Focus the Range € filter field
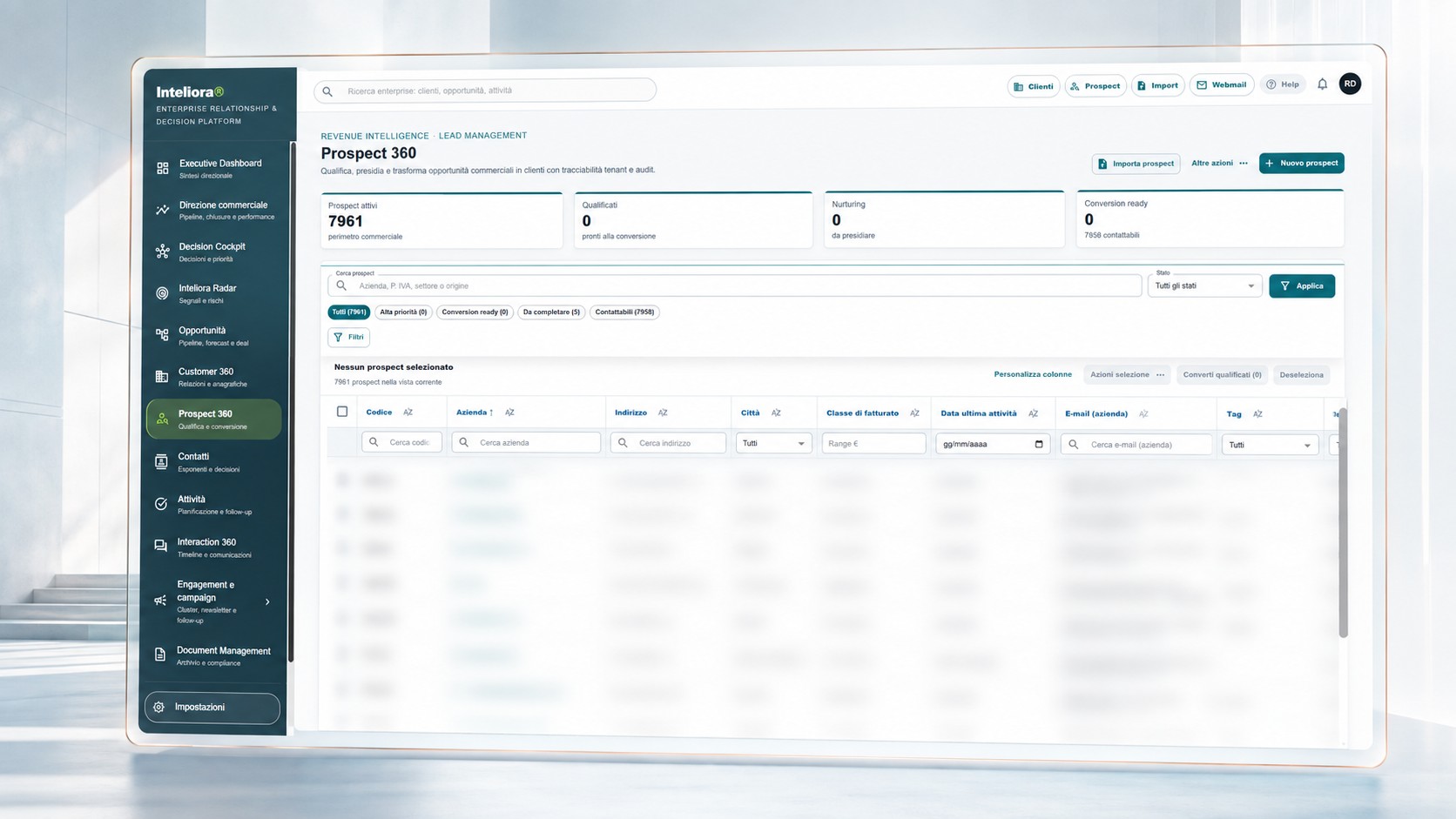The image size is (1456, 819). click(873, 443)
